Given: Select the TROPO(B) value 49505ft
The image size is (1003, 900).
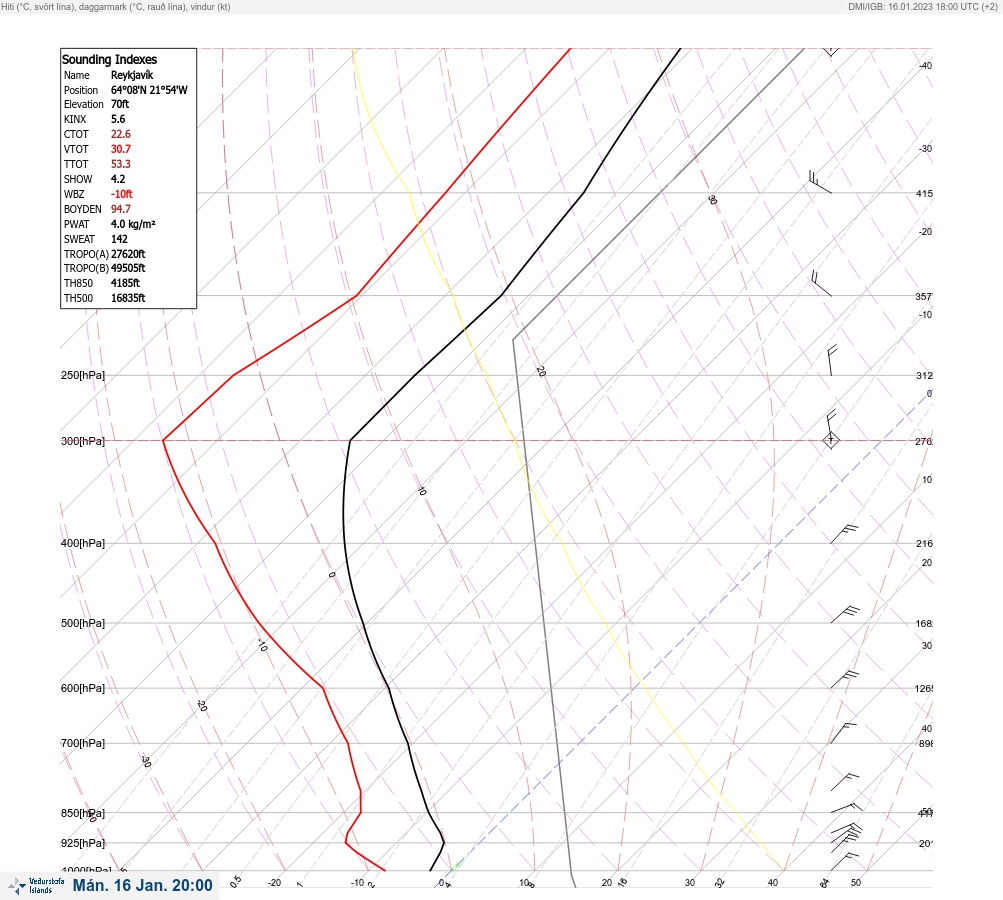Looking at the screenshot, I should [128, 268].
